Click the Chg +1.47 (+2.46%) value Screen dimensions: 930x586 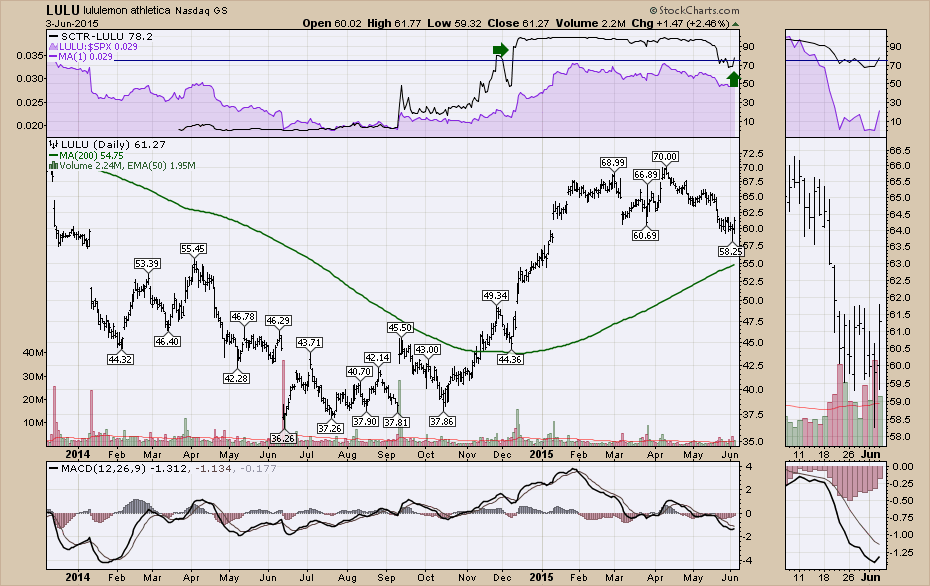pyautogui.click(x=680, y=24)
